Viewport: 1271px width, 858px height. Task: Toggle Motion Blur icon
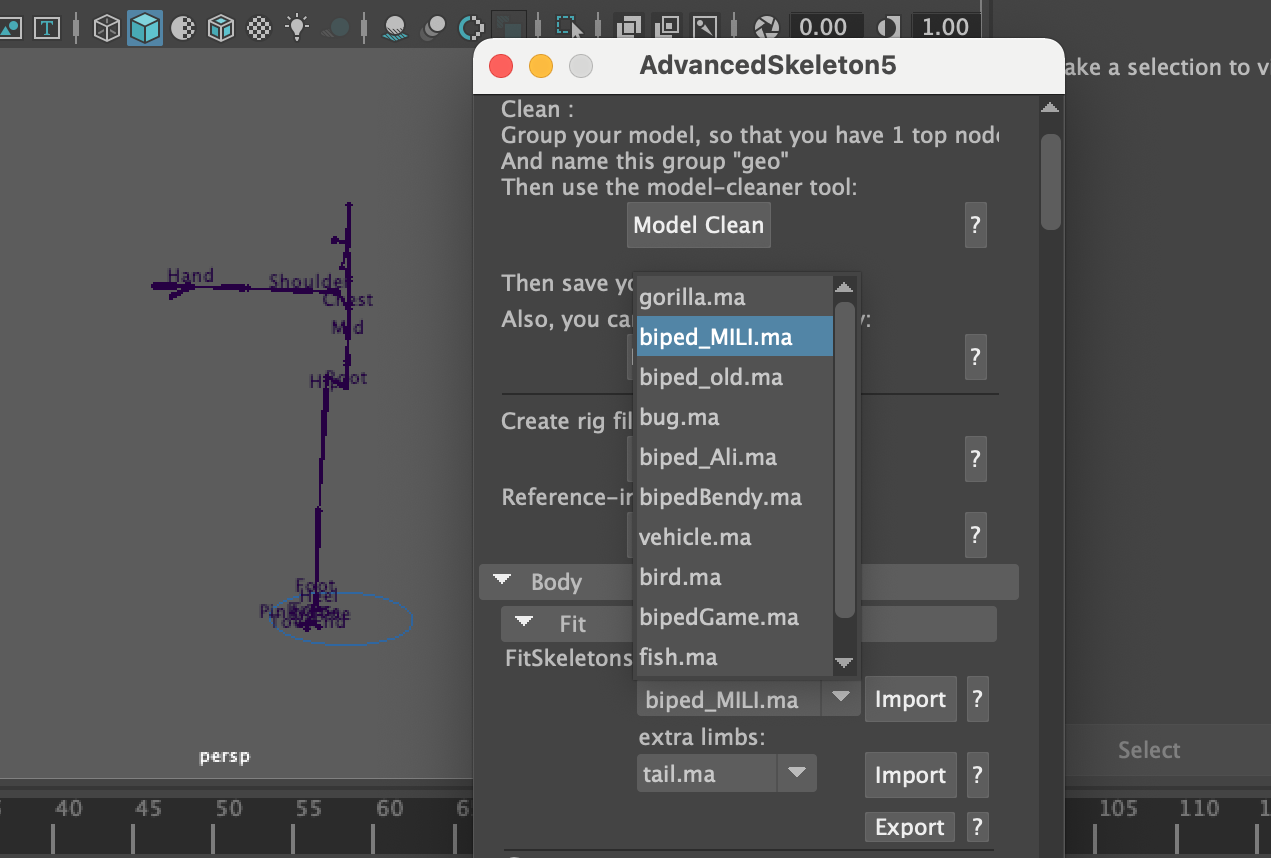[x=433, y=28]
